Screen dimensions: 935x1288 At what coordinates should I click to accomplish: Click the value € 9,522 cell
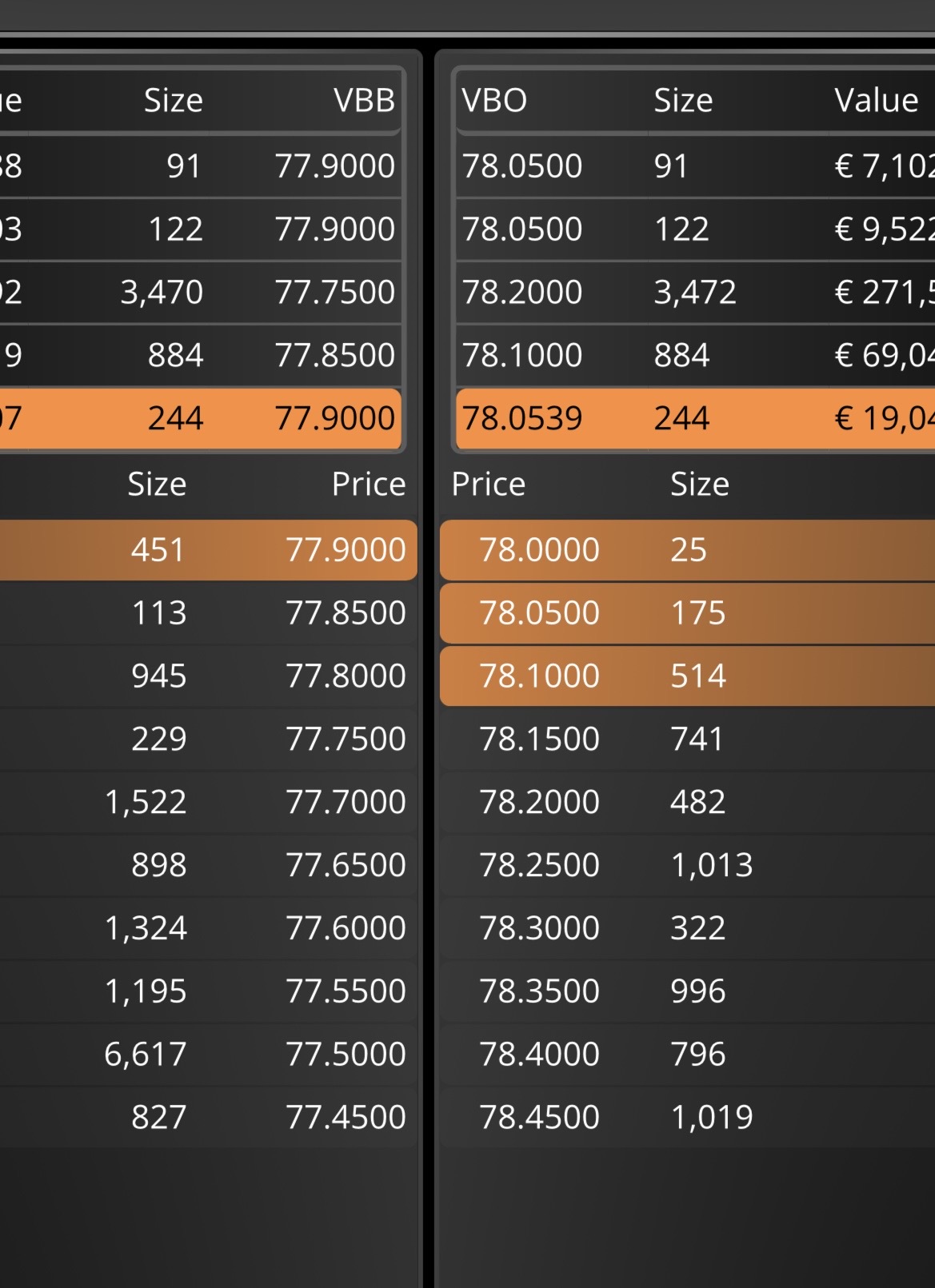point(885,229)
